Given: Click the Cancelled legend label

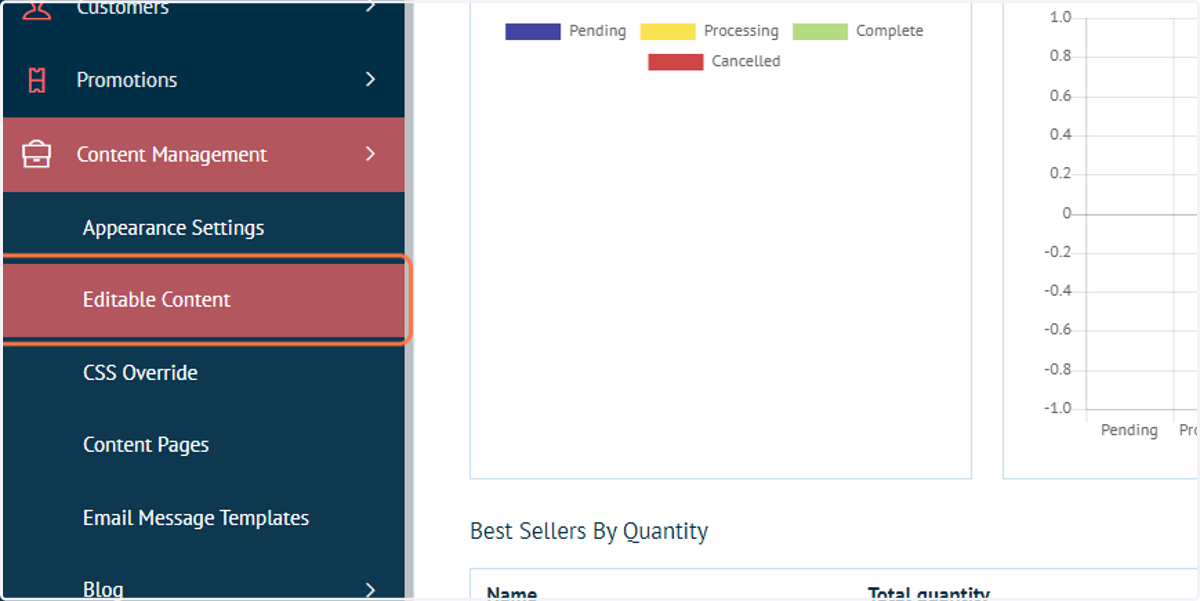Looking at the screenshot, I should pyautogui.click(x=746, y=61).
